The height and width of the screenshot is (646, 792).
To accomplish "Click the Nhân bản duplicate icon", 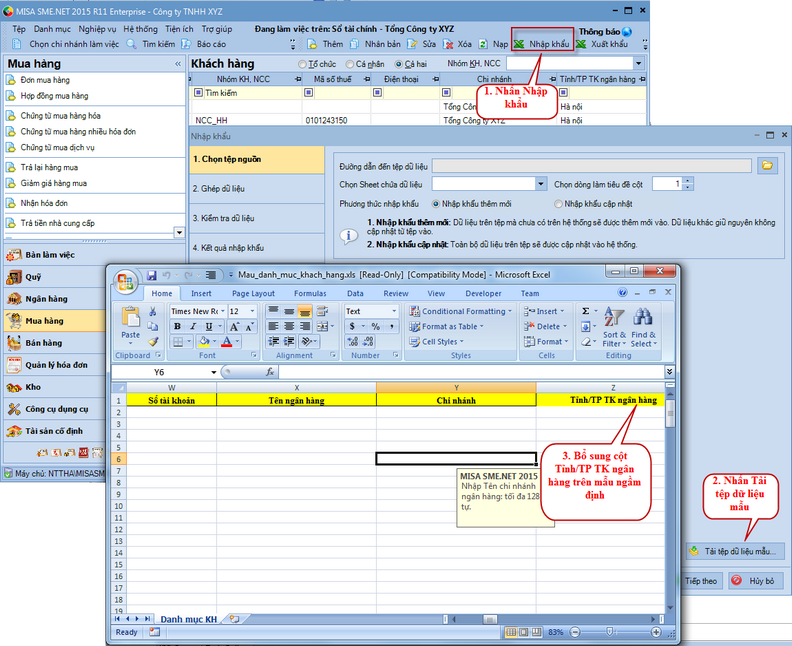I will [355, 44].
